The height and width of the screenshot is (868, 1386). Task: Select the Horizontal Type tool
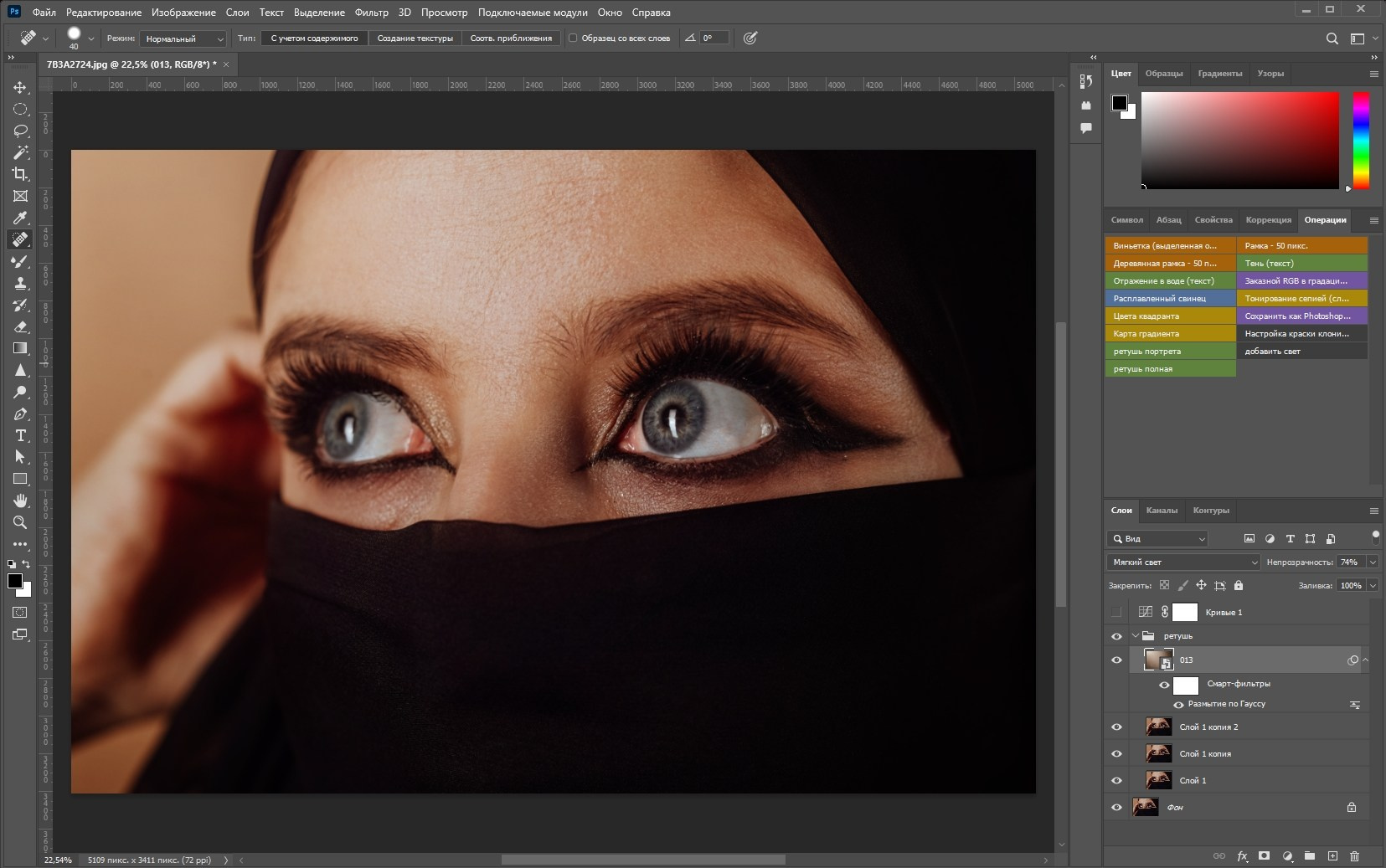20,435
